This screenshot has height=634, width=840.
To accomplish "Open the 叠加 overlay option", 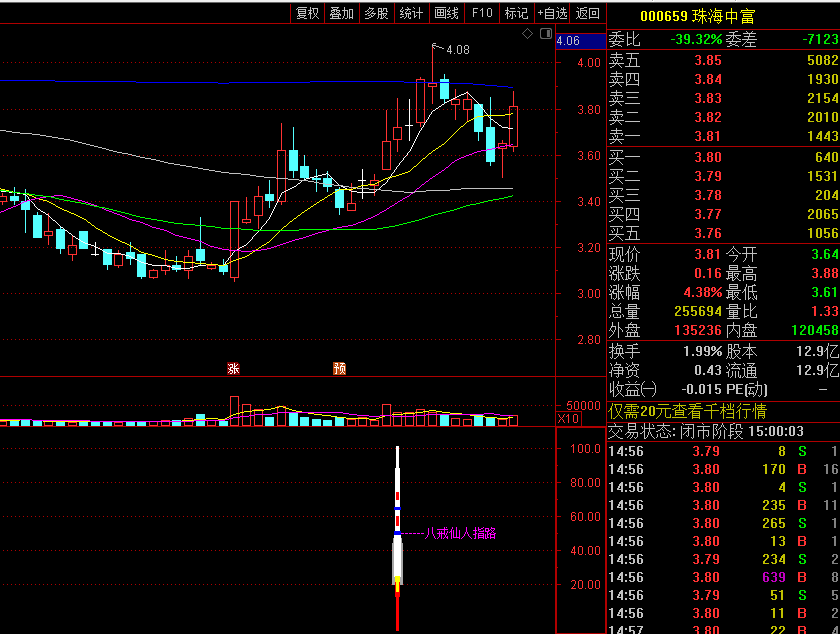I will pos(342,13).
